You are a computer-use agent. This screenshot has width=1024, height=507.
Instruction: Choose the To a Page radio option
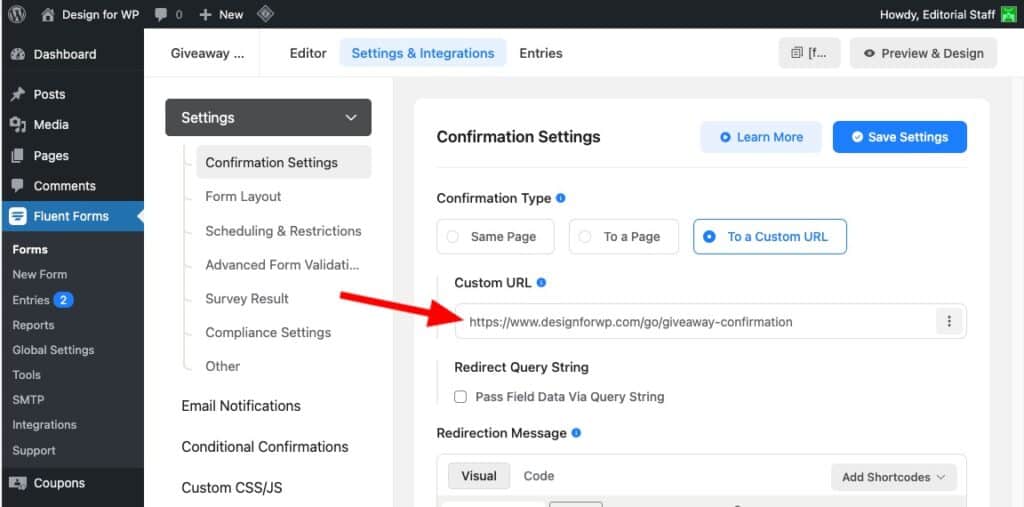586,237
